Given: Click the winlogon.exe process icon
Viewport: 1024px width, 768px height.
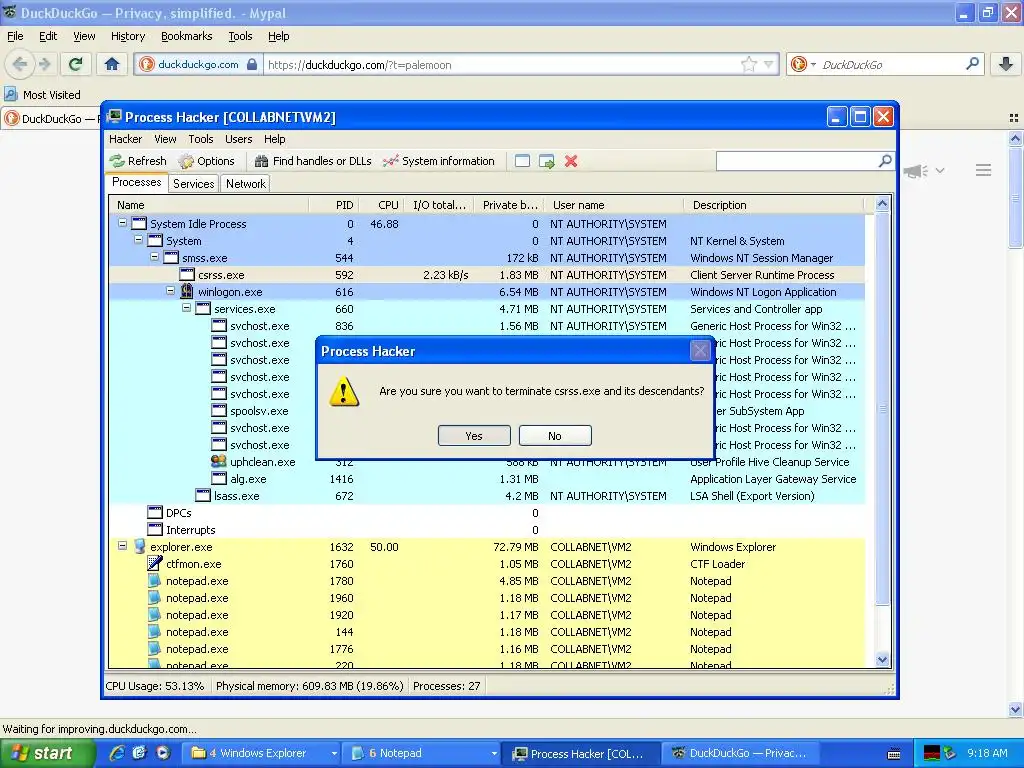Looking at the screenshot, I should tap(187, 291).
